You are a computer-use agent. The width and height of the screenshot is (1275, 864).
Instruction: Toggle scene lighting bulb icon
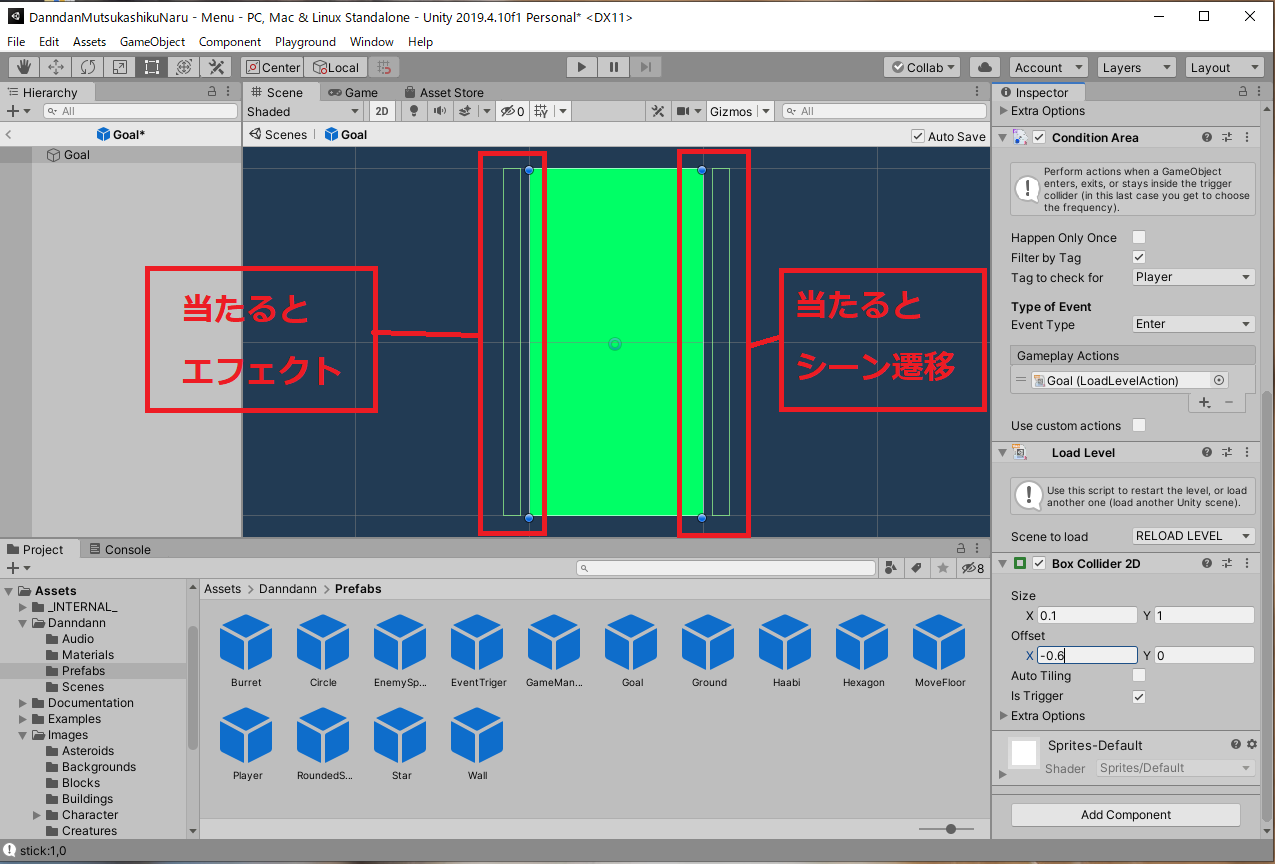click(415, 111)
